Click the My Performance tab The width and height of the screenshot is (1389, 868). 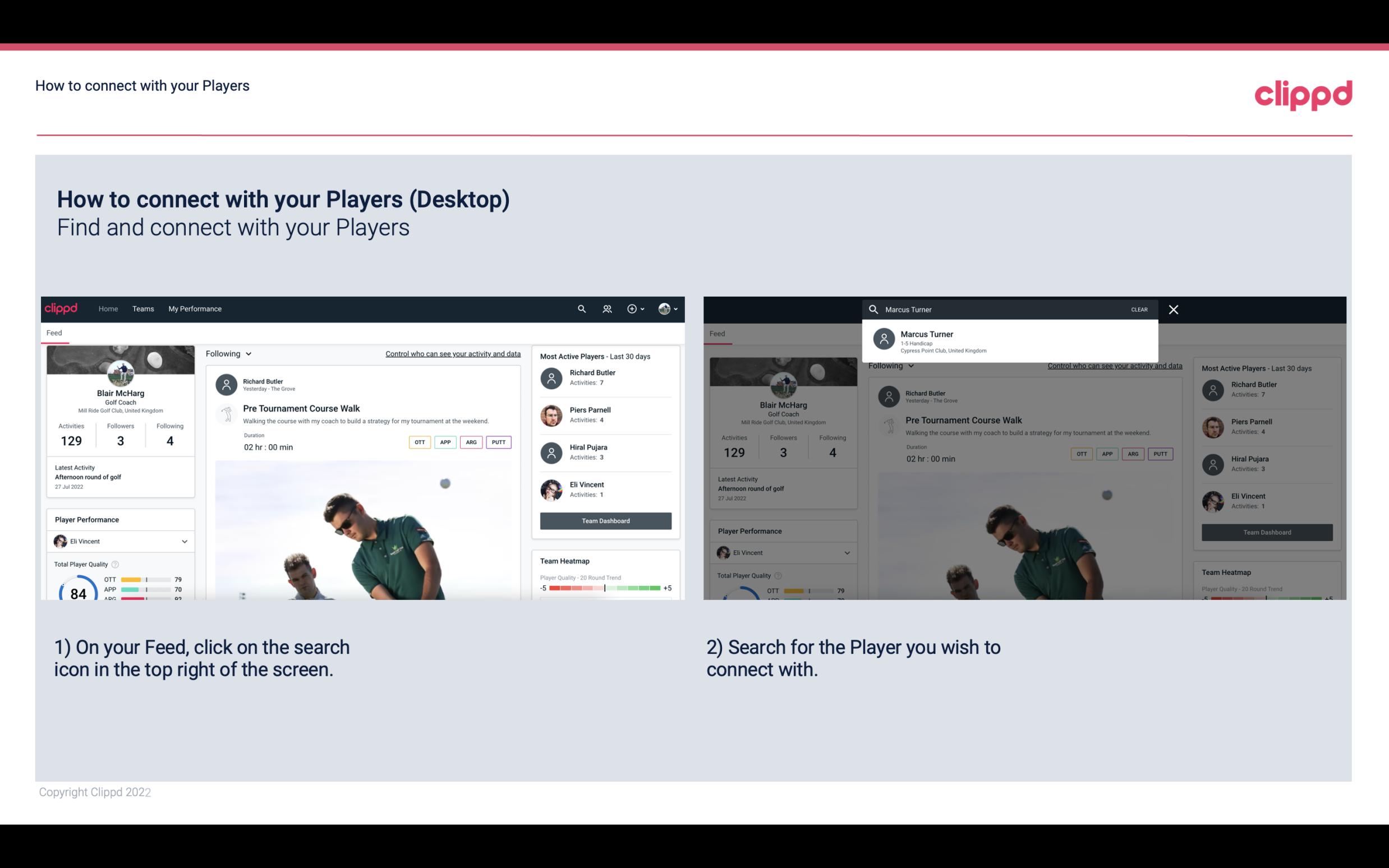coord(195,308)
